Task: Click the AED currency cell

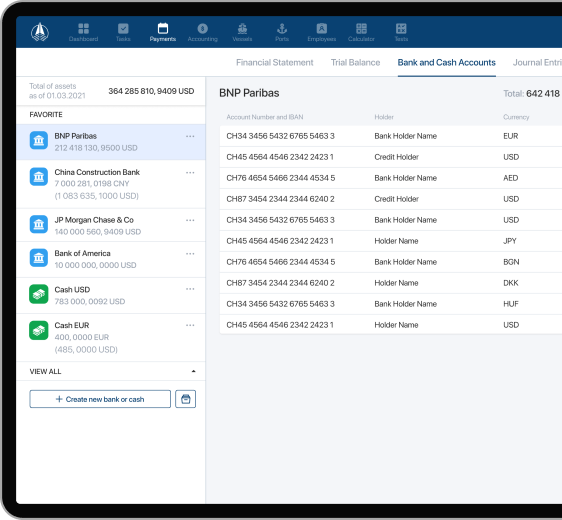Action: point(511,178)
